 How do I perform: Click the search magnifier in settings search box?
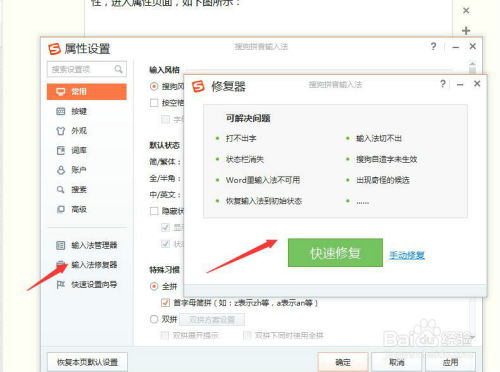pos(118,69)
